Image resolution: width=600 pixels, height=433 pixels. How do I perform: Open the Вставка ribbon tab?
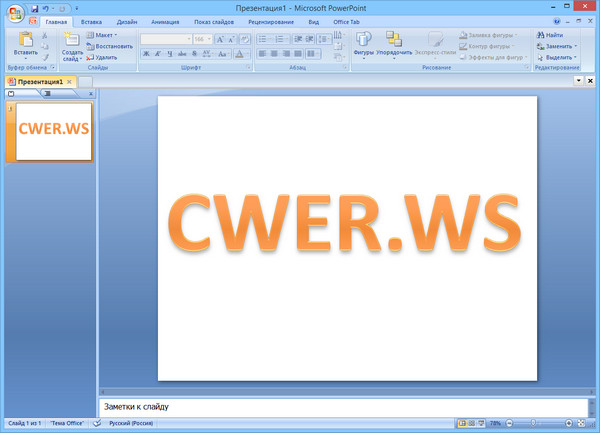pyautogui.click(x=91, y=22)
